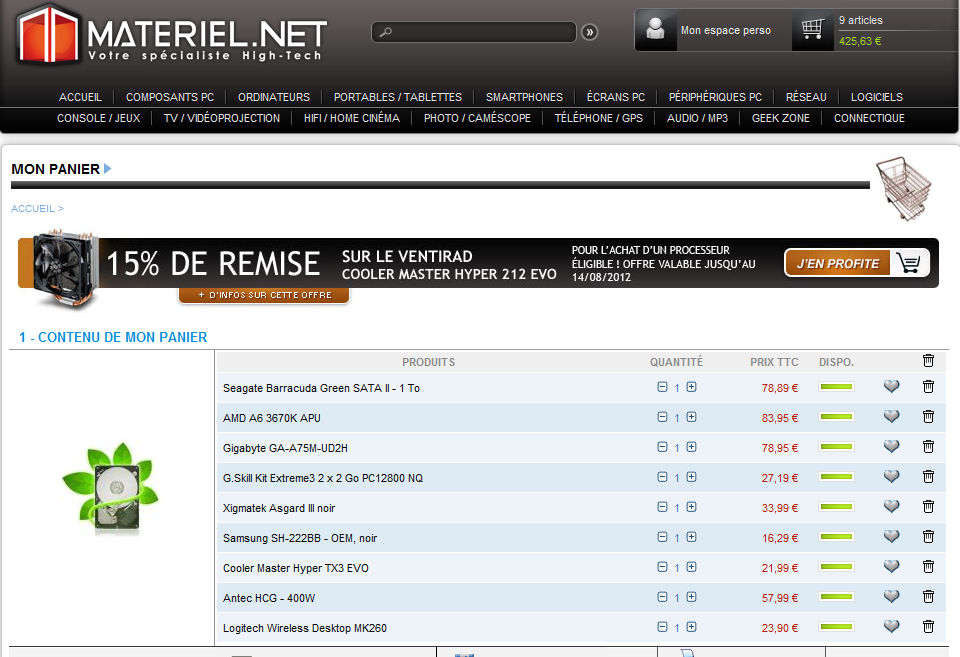The height and width of the screenshot is (657, 960).
Task: Add Gigabyte GA-A75M-UD2H to wishlist heart
Action: pos(892,447)
